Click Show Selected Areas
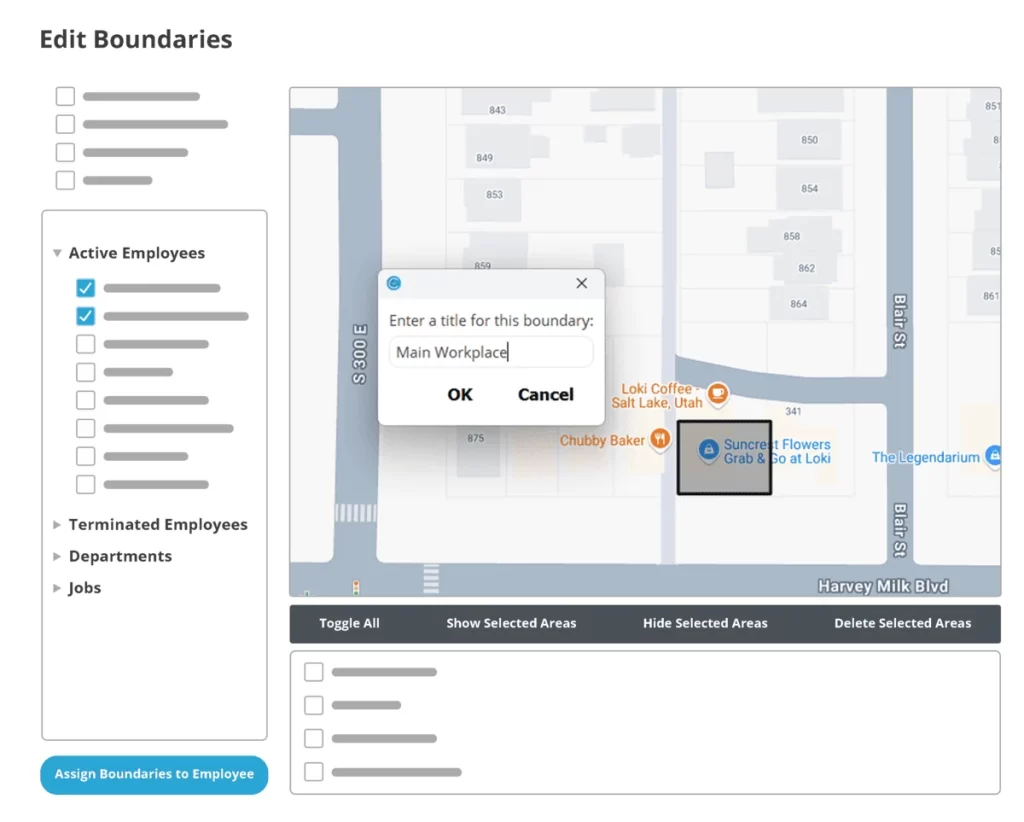Screen dimensions: 1024x822 (x=511, y=623)
